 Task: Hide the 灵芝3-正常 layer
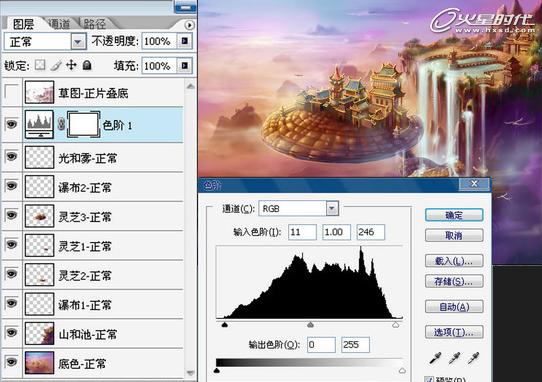click(12, 215)
